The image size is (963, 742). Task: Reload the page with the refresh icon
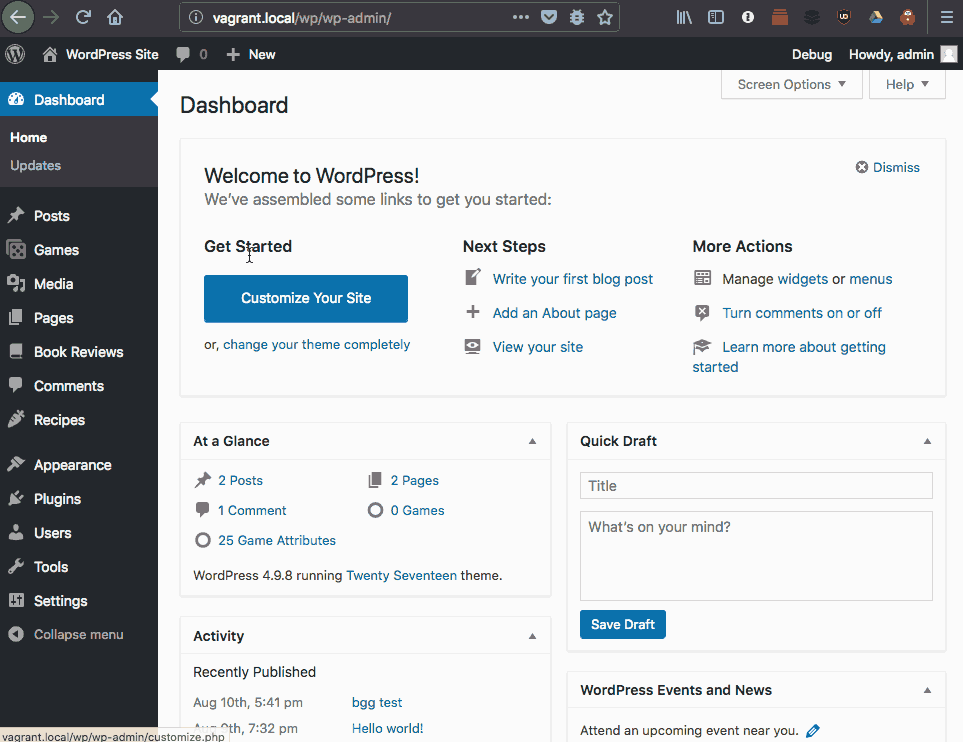pos(83,17)
